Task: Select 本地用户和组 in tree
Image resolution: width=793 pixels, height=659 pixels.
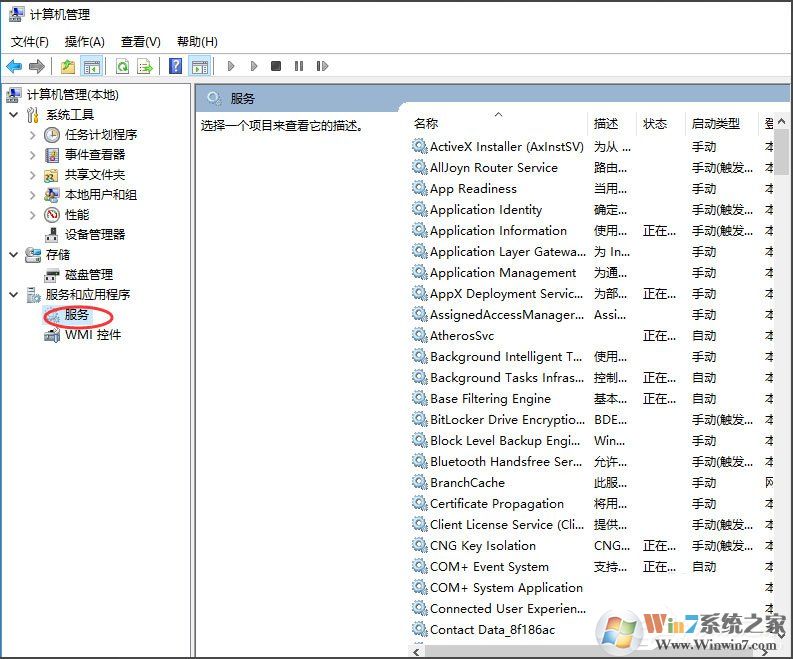Action: 101,195
